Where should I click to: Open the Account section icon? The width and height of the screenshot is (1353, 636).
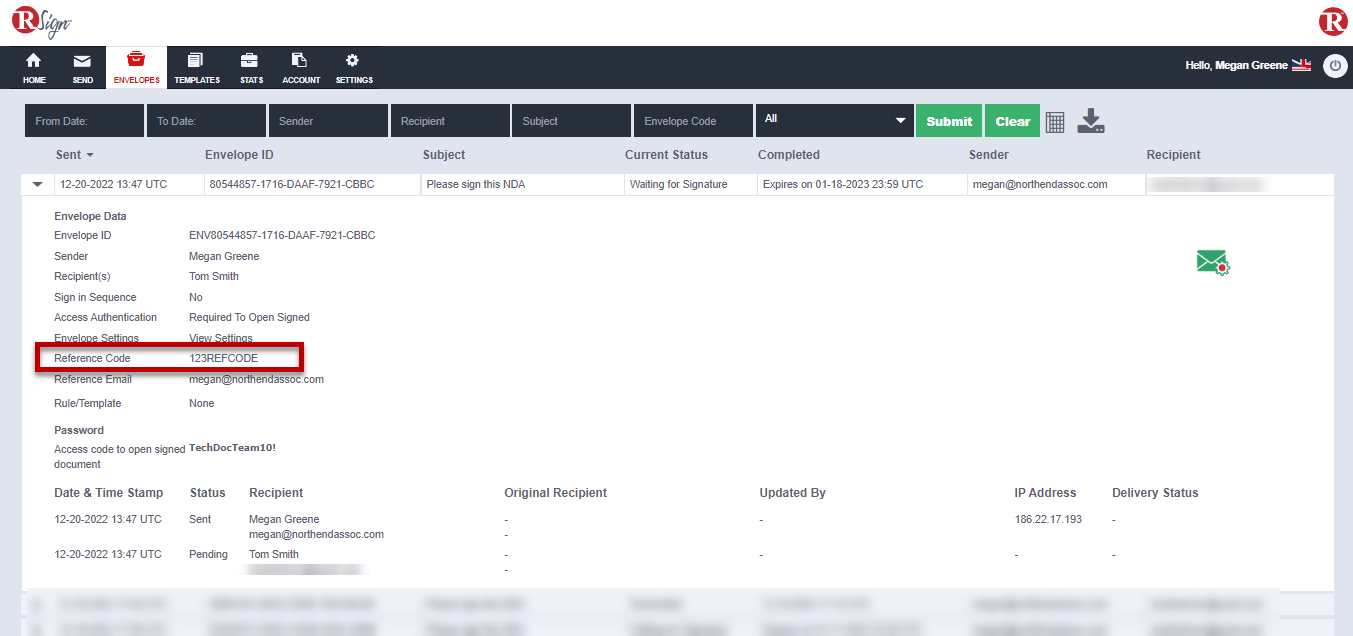300,66
